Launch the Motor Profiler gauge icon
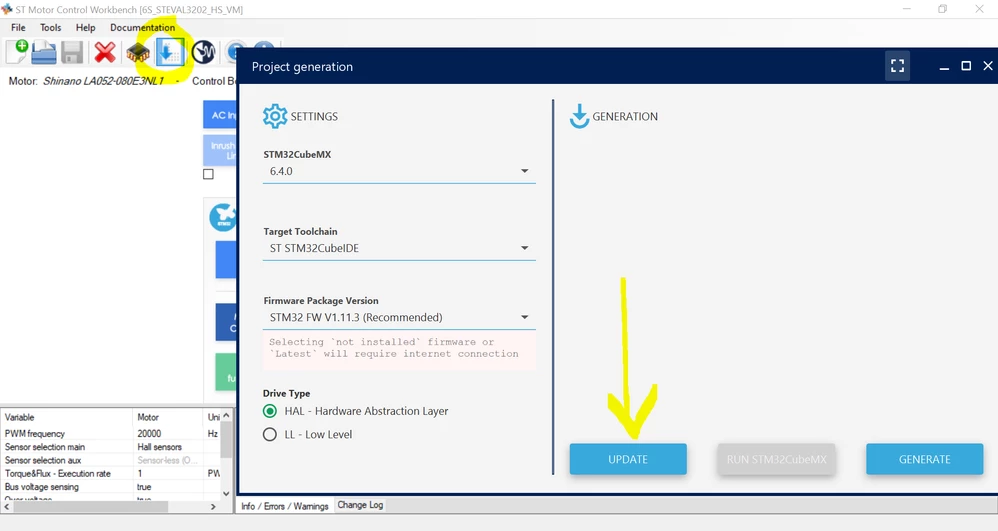Screen dimensions: 998x531 203,52
